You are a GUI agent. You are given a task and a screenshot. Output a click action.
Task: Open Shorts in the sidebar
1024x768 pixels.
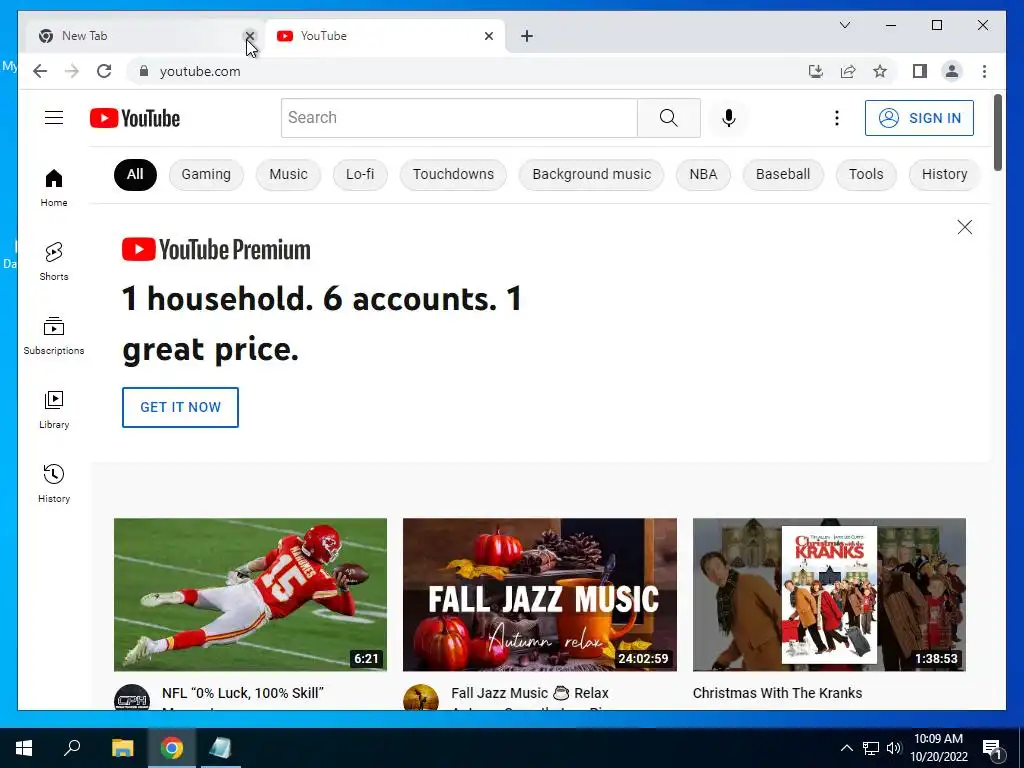pyautogui.click(x=54, y=262)
